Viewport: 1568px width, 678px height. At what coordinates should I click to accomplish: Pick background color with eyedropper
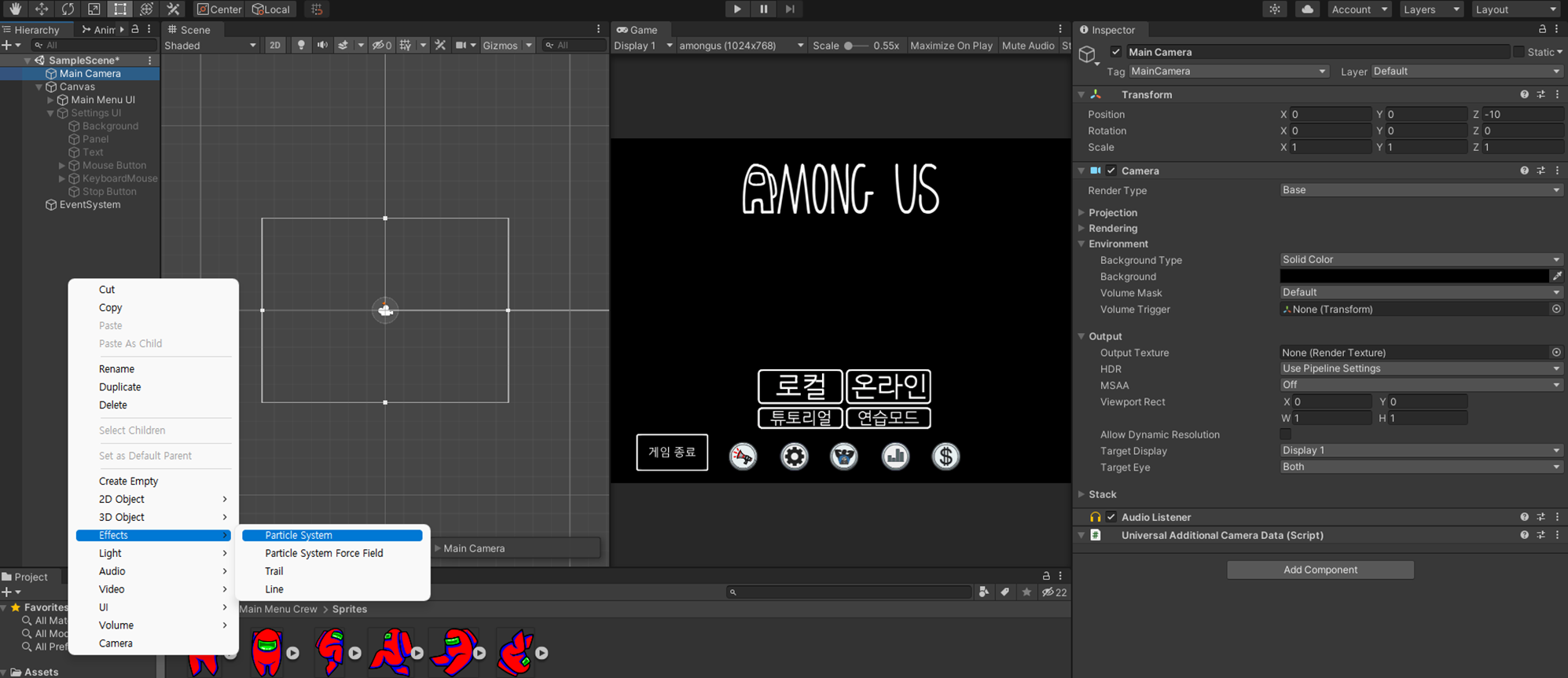tap(1556, 277)
